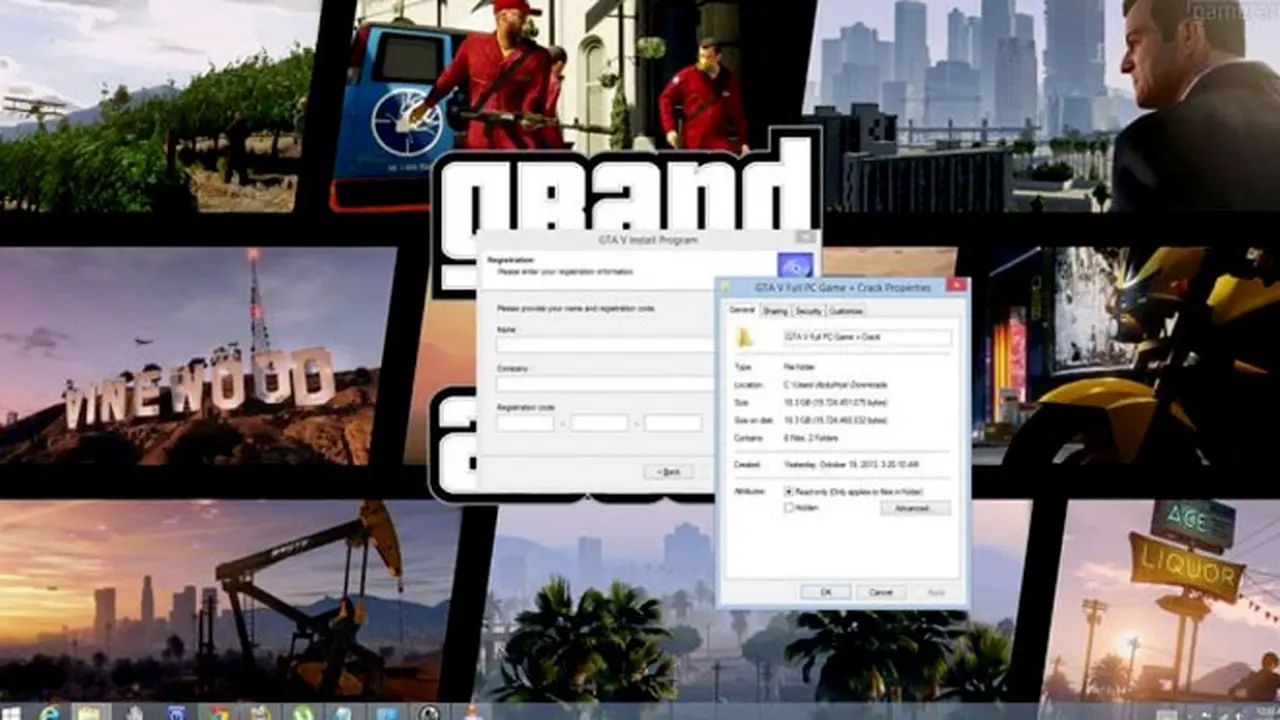Click the "8 Files, 2 Folders" text
This screenshot has height=720, width=1280.
pyautogui.click(x=812, y=439)
